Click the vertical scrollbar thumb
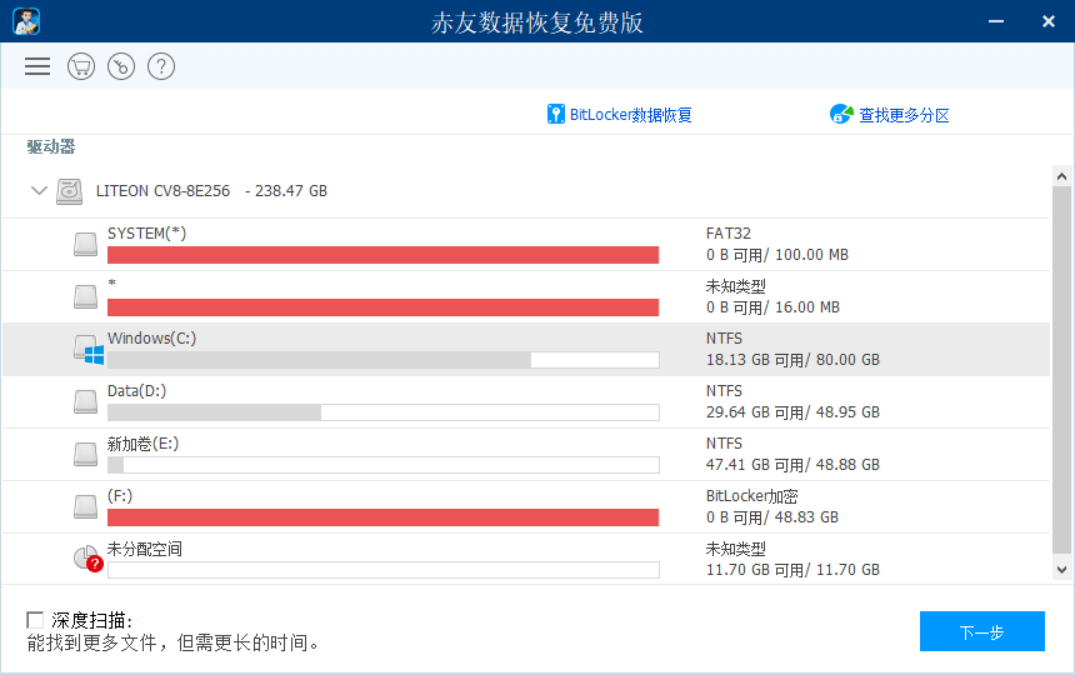1075x675 pixels. [1061, 370]
